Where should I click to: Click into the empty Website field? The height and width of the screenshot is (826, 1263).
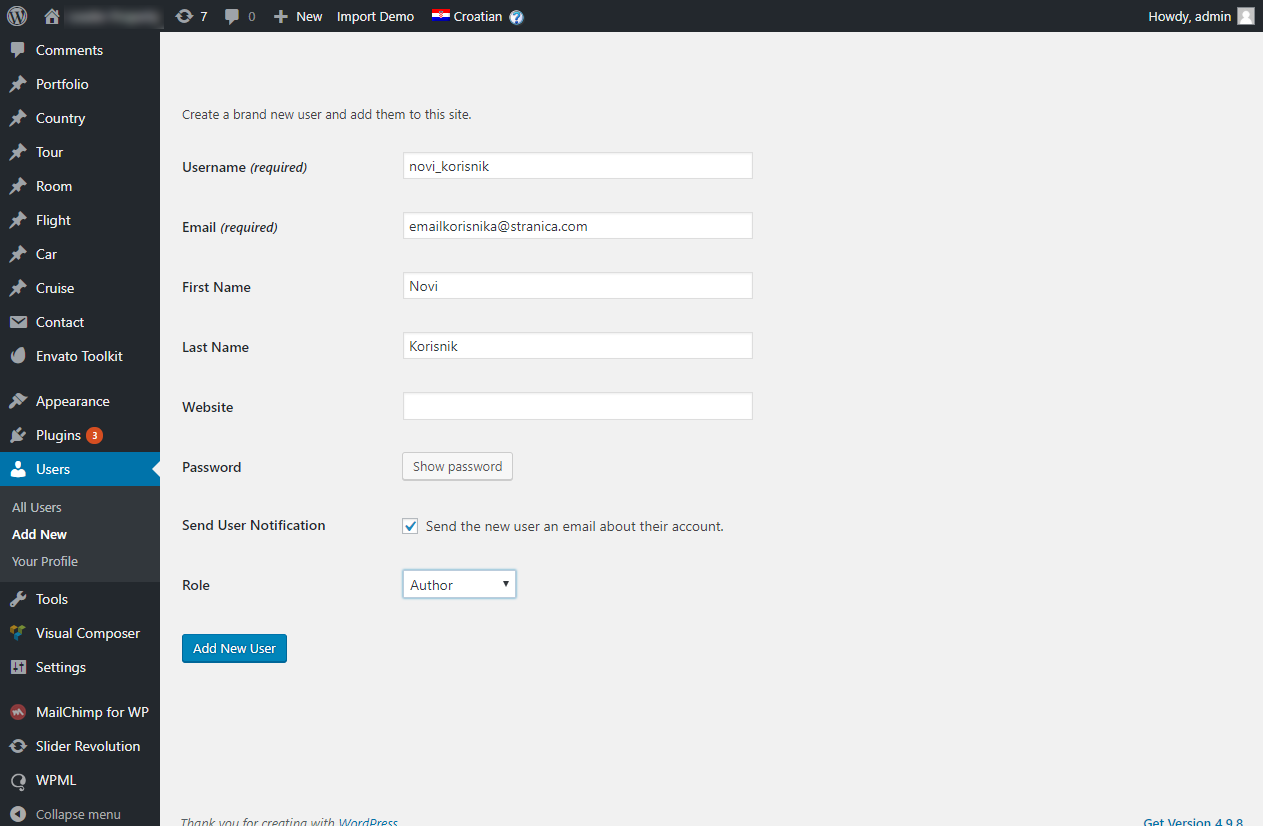577,406
